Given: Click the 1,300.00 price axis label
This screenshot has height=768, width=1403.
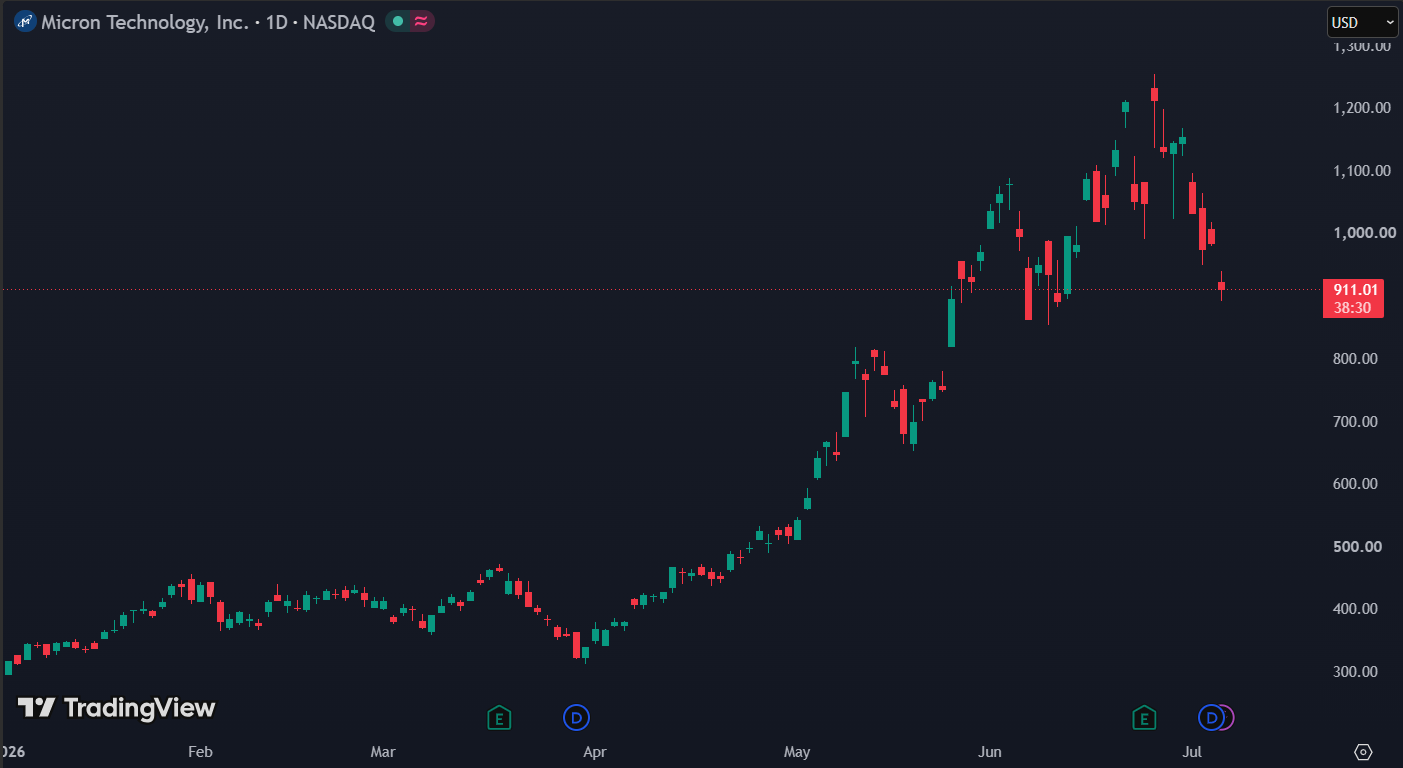Looking at the screenshot, I should [x=1361, y=46].
